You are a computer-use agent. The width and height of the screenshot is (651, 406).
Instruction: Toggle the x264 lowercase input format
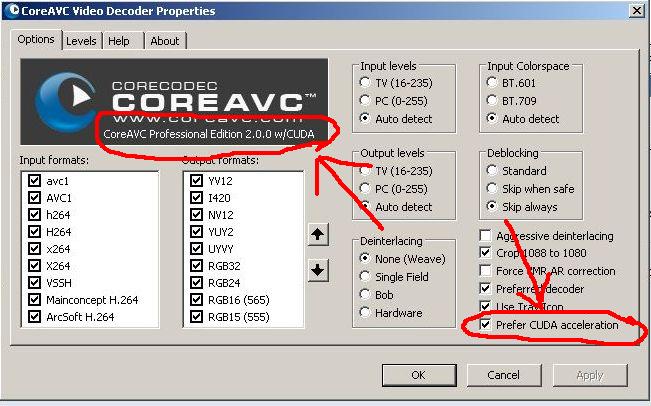click(x=34, y=249)
